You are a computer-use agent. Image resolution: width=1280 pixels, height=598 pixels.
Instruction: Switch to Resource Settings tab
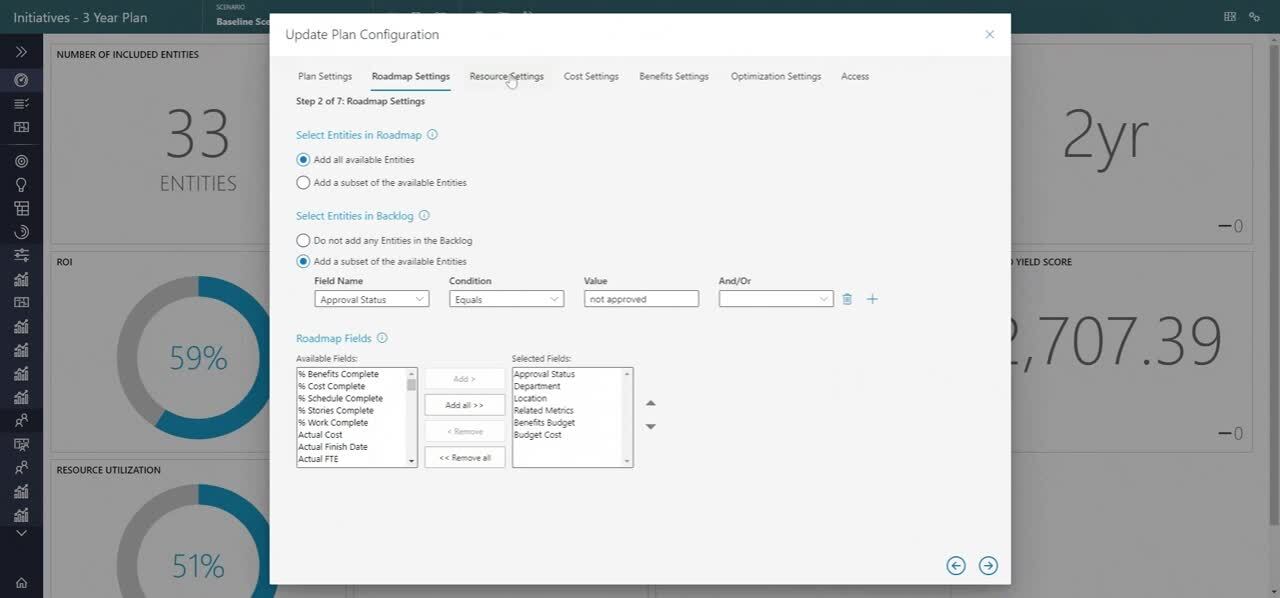pyautogui.click(x=507, y=76)
